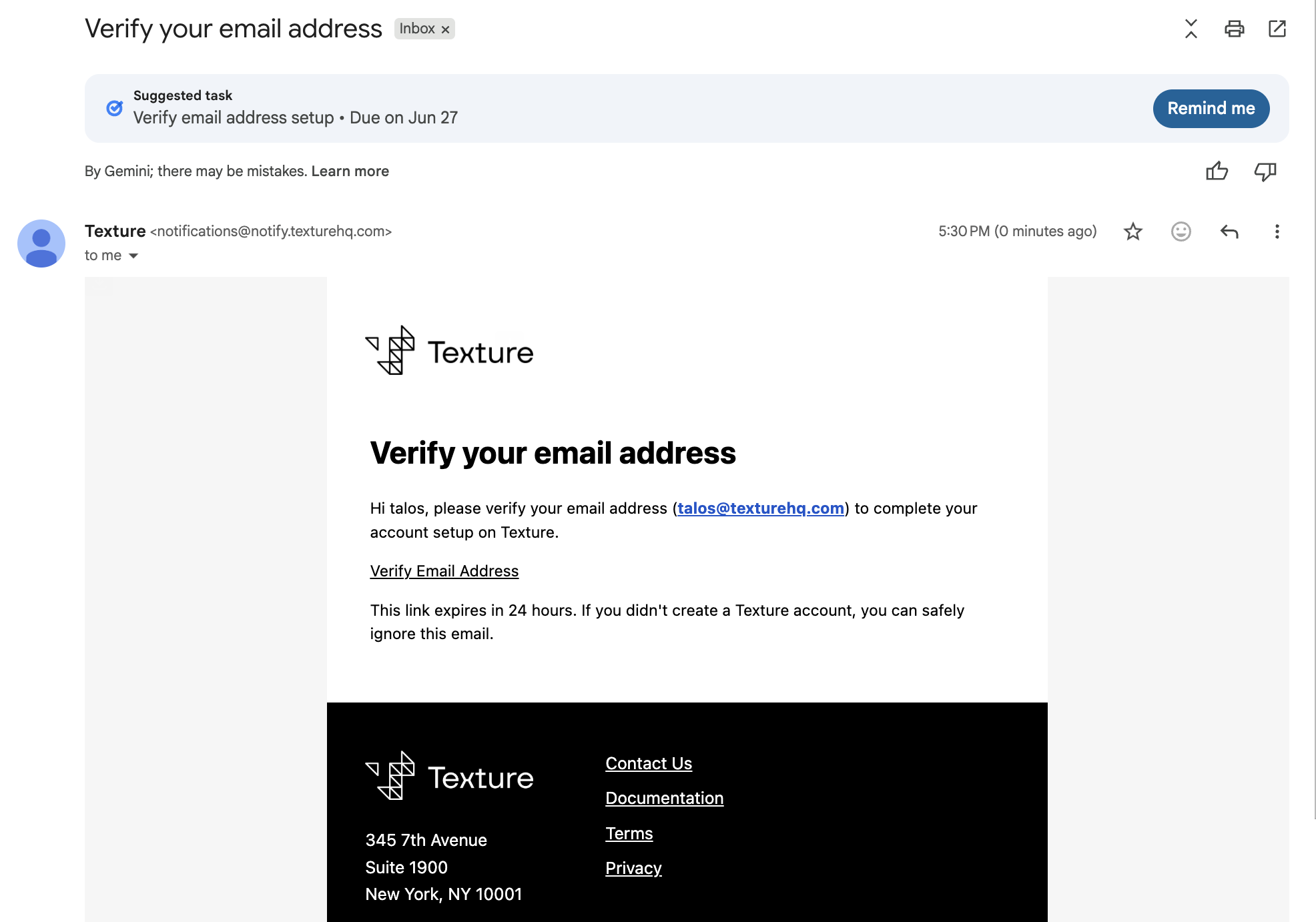Collapse all messages with the arrows icon
The width and height of the screenshot is (1316, 922).
pyautogui.click(x=1191, y=29)
